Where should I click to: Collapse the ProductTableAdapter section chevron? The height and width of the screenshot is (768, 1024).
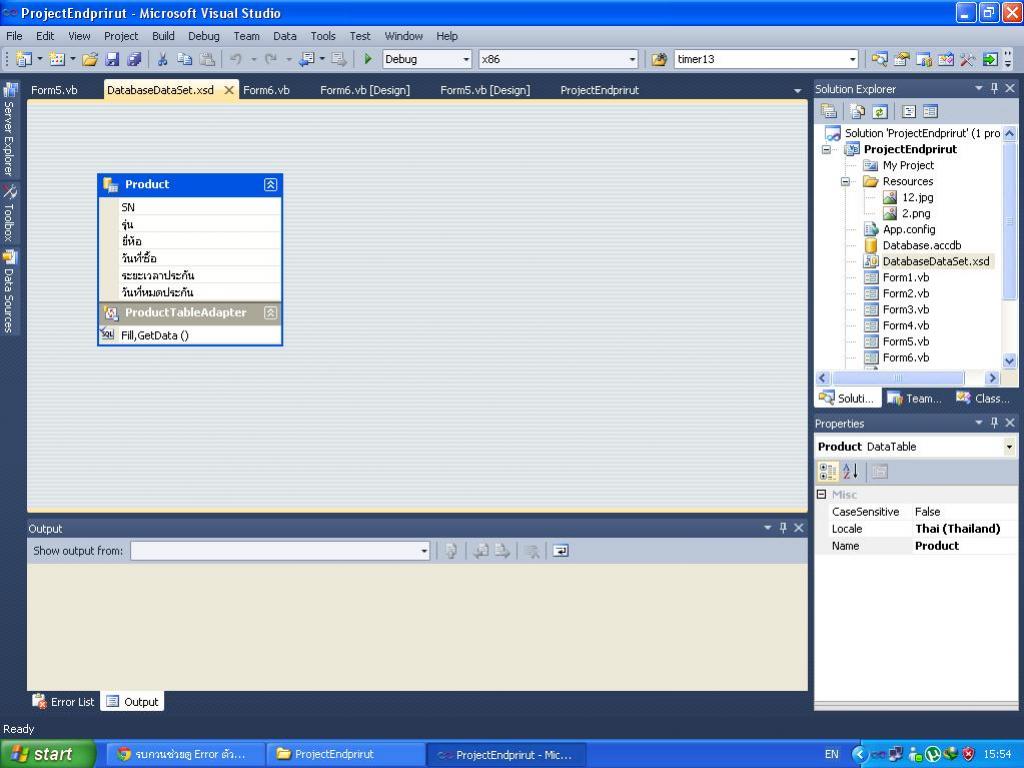(x=270, y=313)
